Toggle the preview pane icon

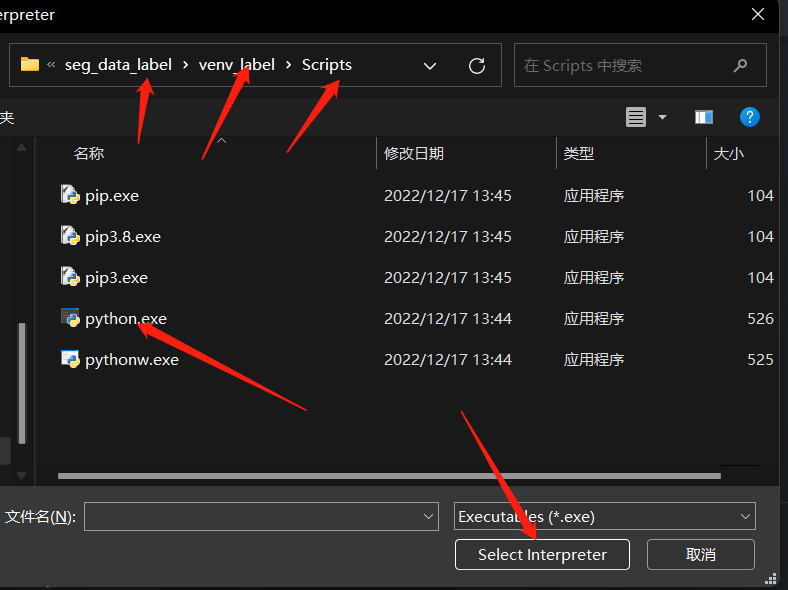[x=704, y=117]
